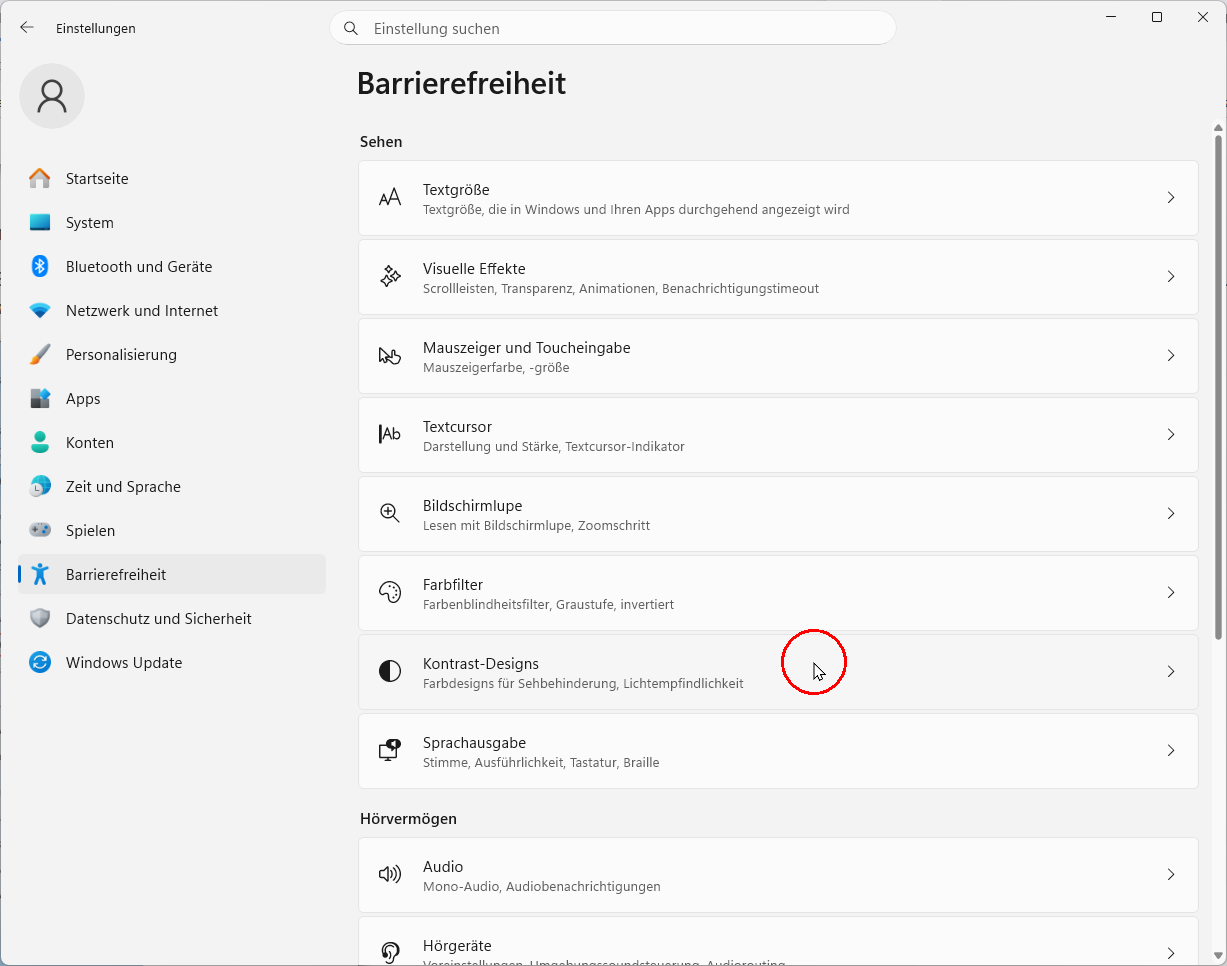
Task: Maximize the Einstellungen window
Action: (1157, 17)
